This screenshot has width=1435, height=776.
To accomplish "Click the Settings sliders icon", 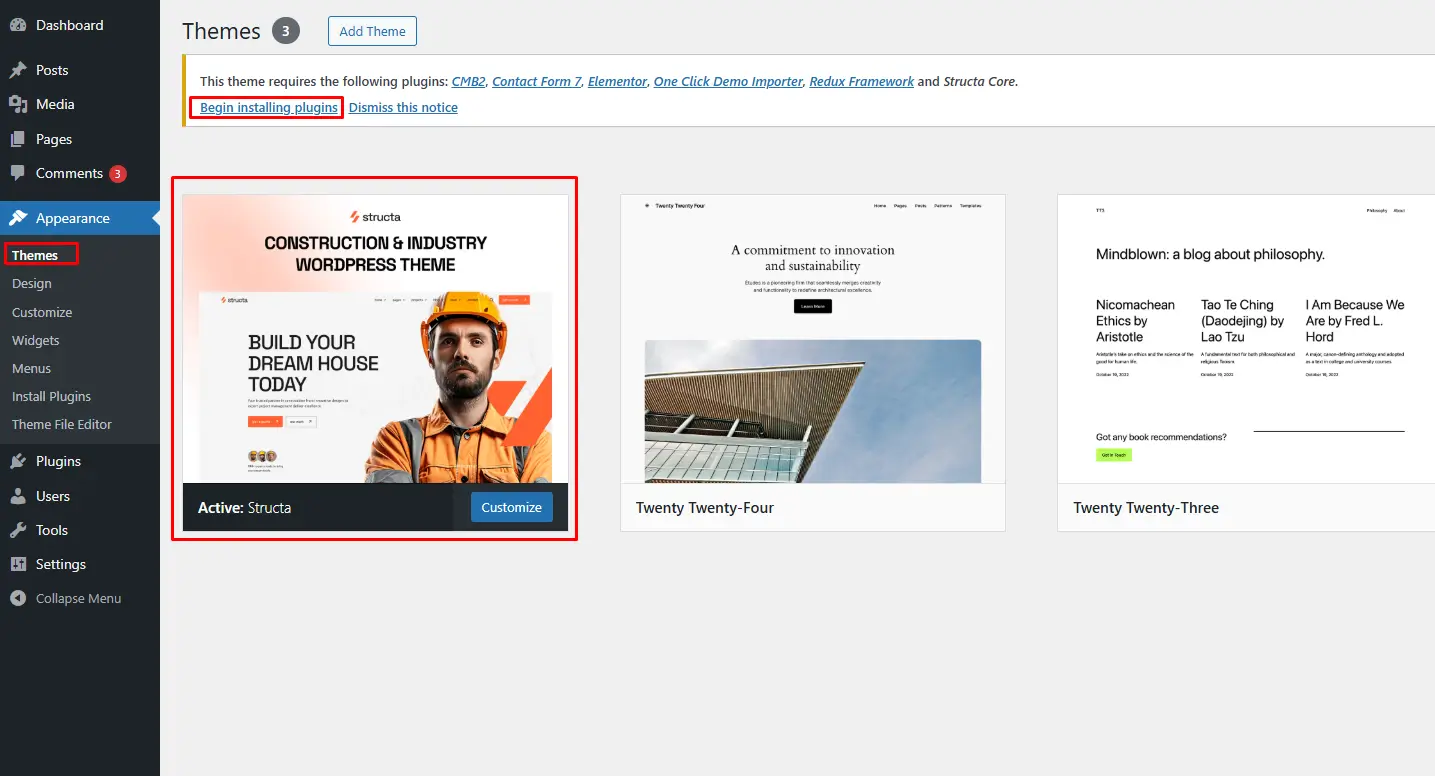I will [18, 564].
